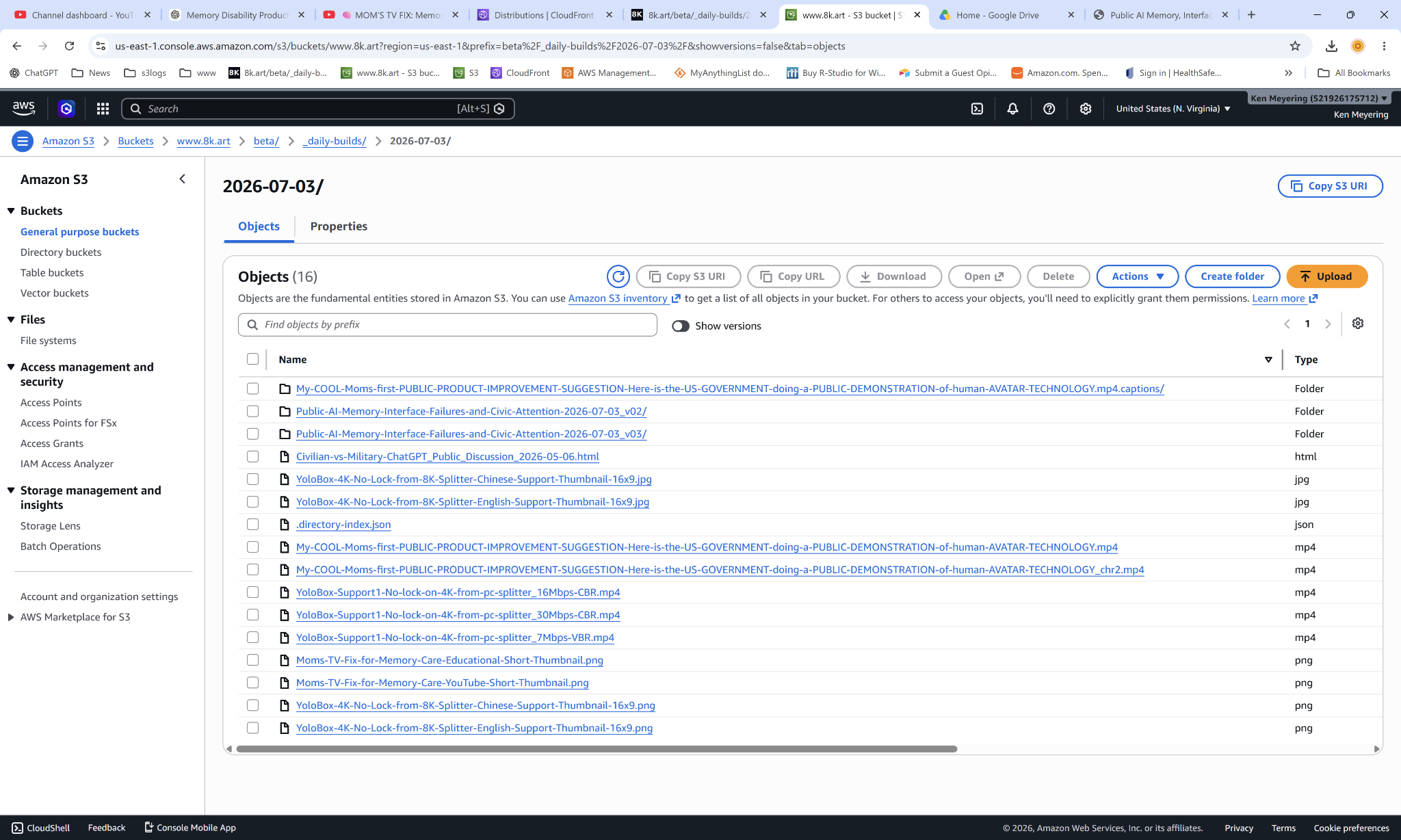
Task: Open the AWS home logo
Action: [x=24, y=108]
